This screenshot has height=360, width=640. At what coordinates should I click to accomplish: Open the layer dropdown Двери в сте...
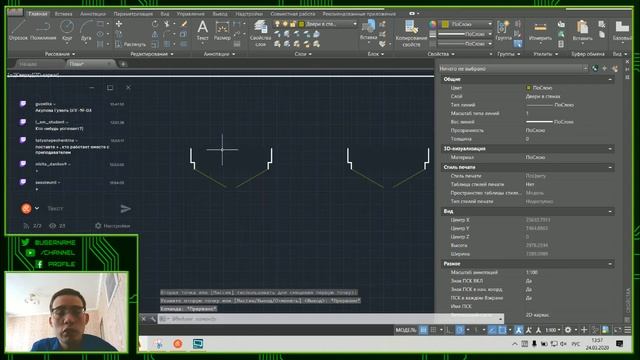click(x=354, y=24)
